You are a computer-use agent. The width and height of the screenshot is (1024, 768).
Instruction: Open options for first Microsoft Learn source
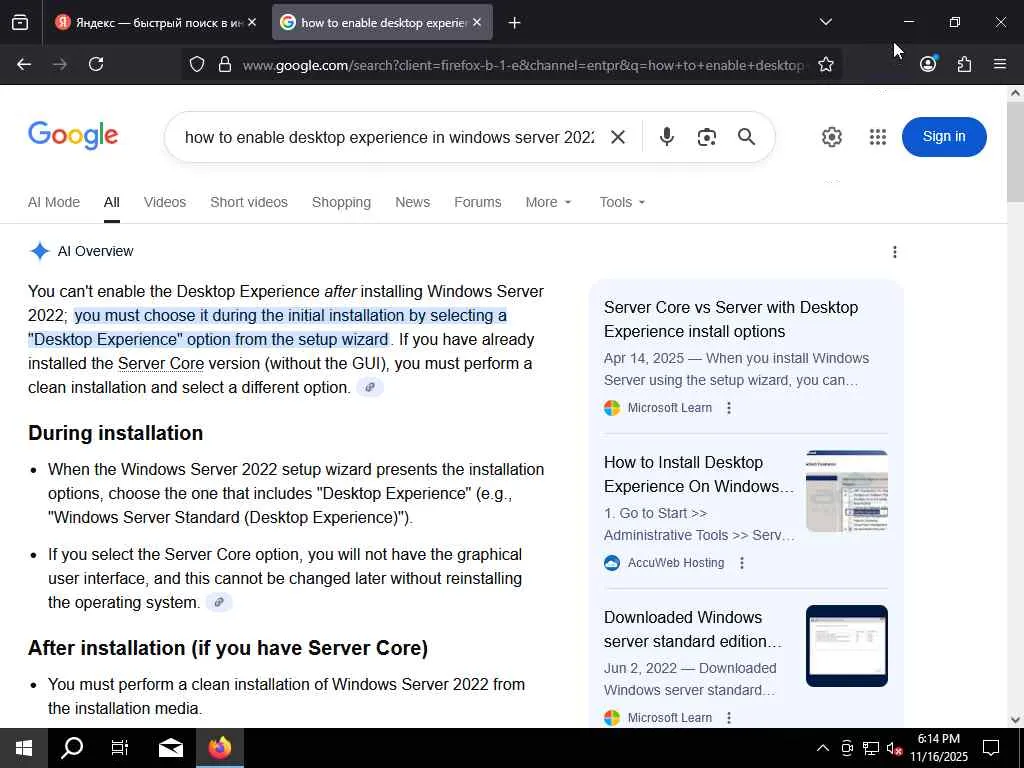(x=729, y=408)
